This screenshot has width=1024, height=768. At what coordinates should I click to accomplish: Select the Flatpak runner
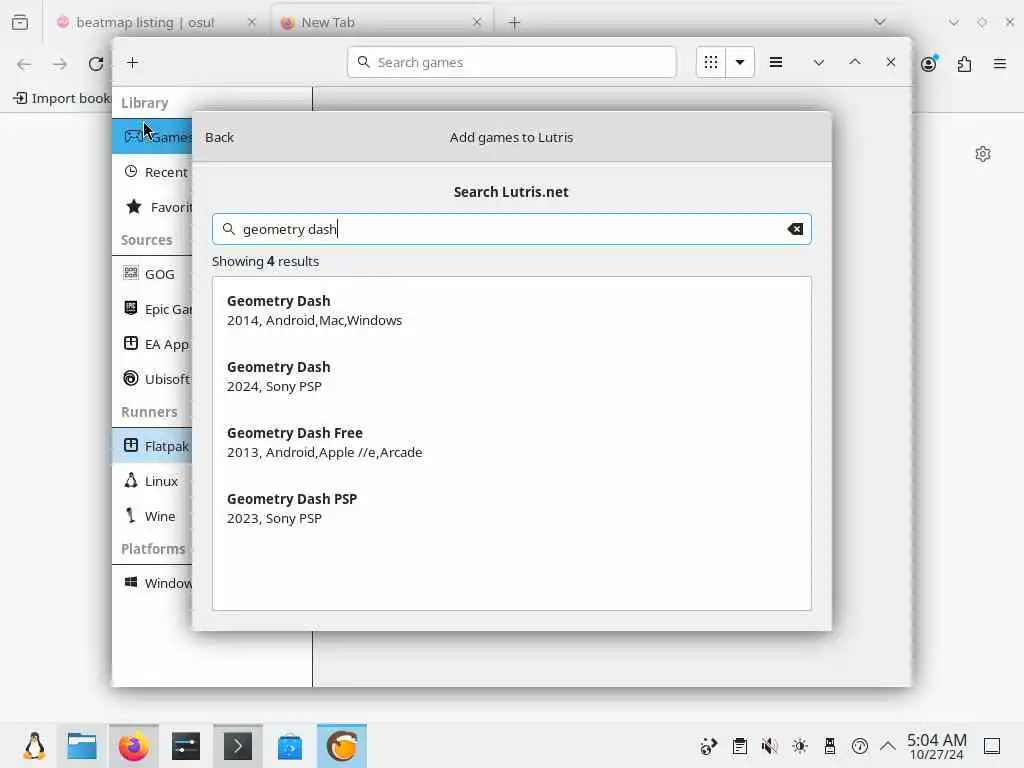(x=152, y=446)
